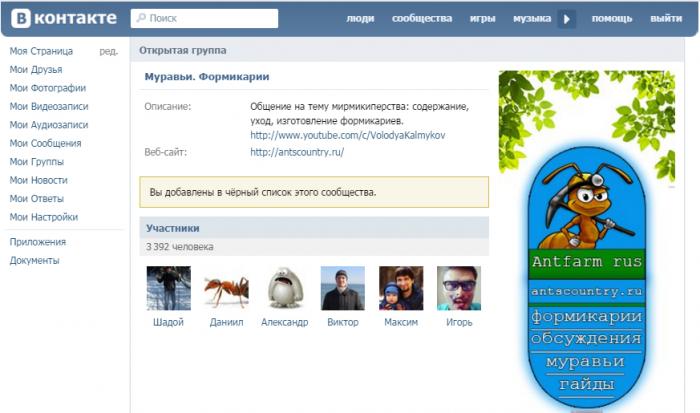Visit the antscountry.ru website link

click(x=296, y=152)
